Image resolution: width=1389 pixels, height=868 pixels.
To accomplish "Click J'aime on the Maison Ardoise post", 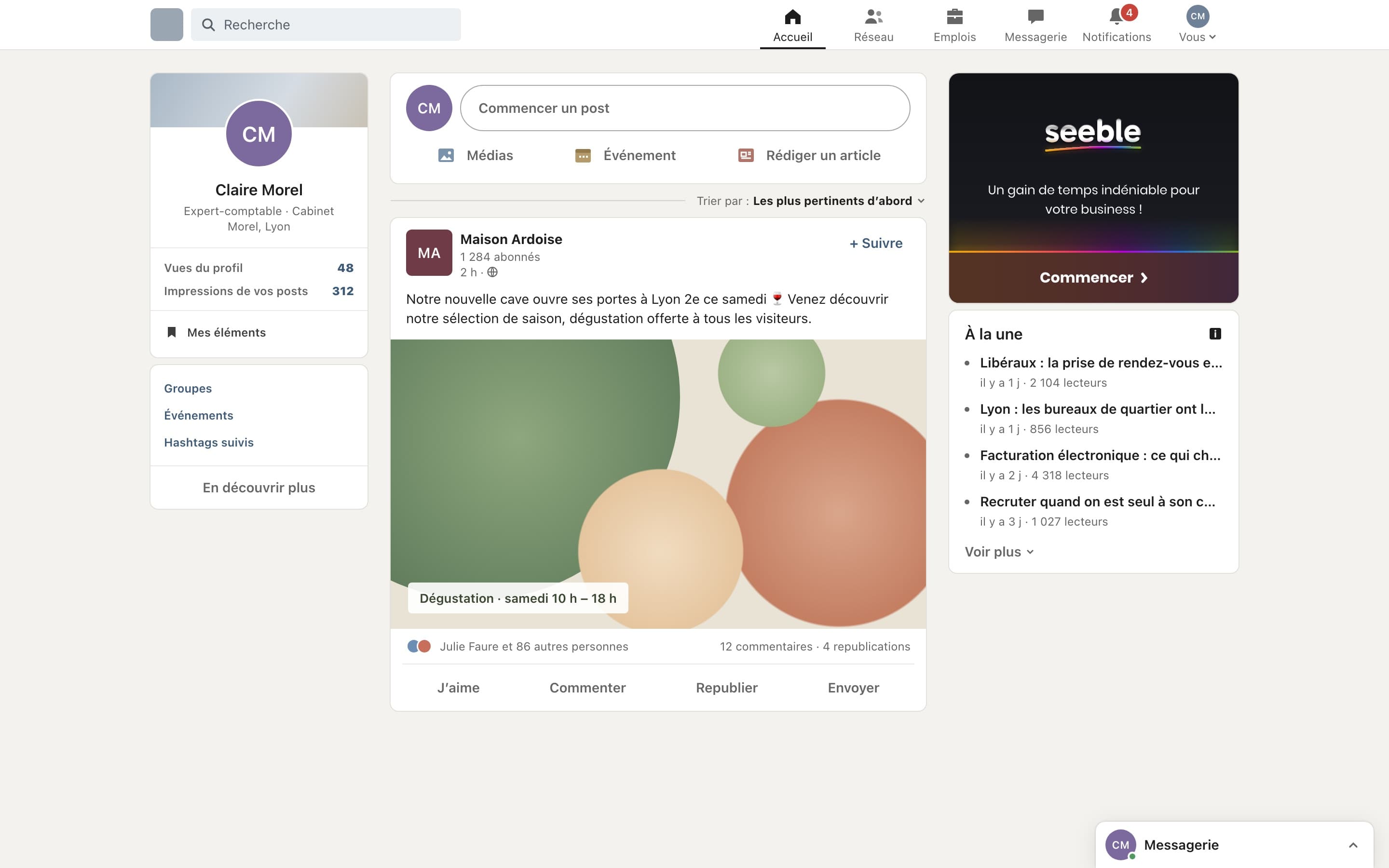I will [459, 688].
